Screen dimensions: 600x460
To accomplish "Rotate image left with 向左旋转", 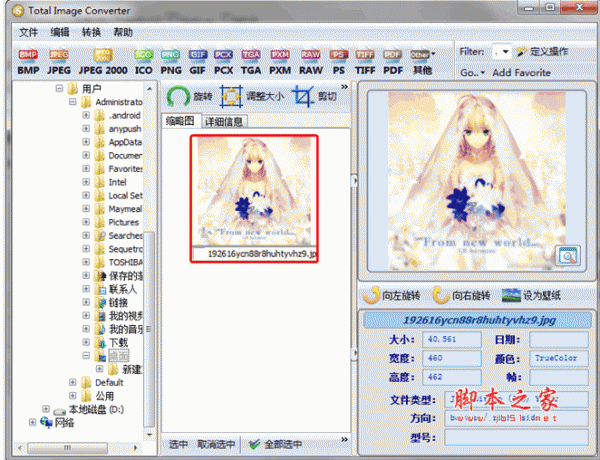I will [391, 295].
